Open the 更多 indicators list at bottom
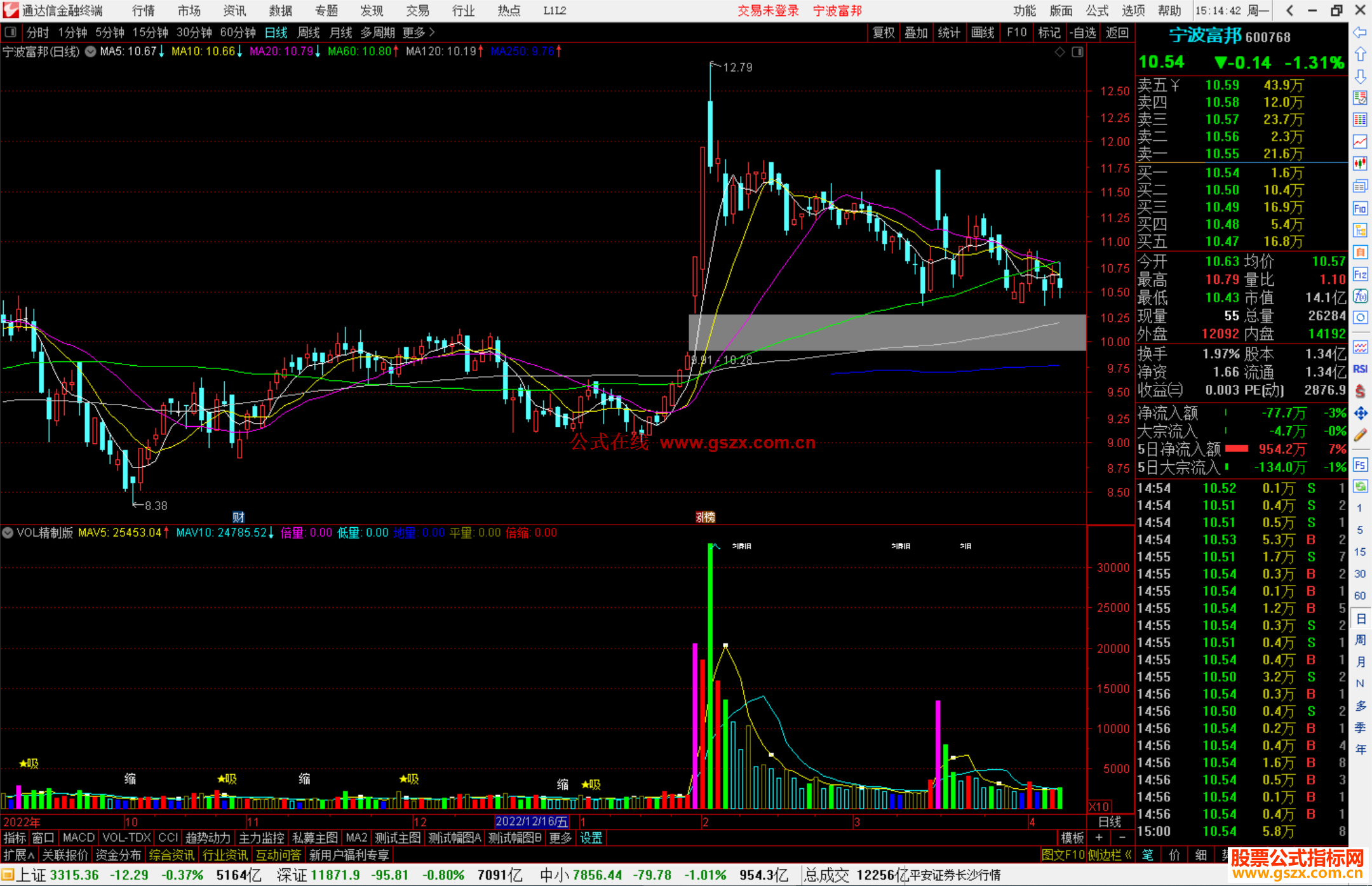This screenshot has width=1372, height=886. pos(560,838)
